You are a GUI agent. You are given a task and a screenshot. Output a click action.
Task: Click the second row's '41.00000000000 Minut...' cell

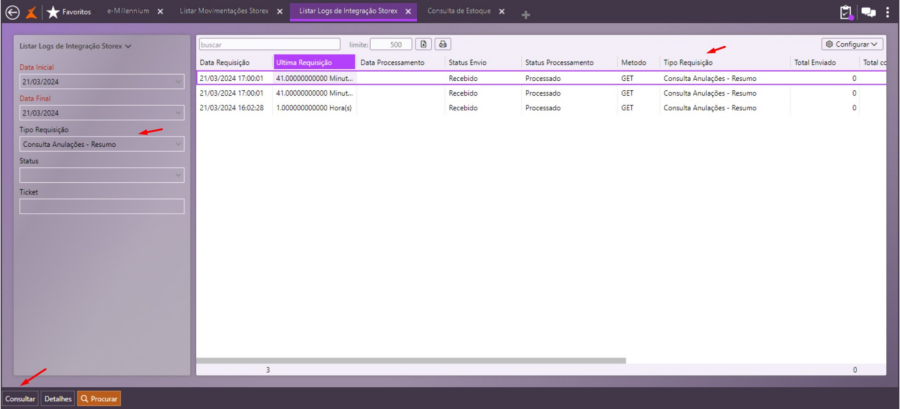(x=314, y=93)
